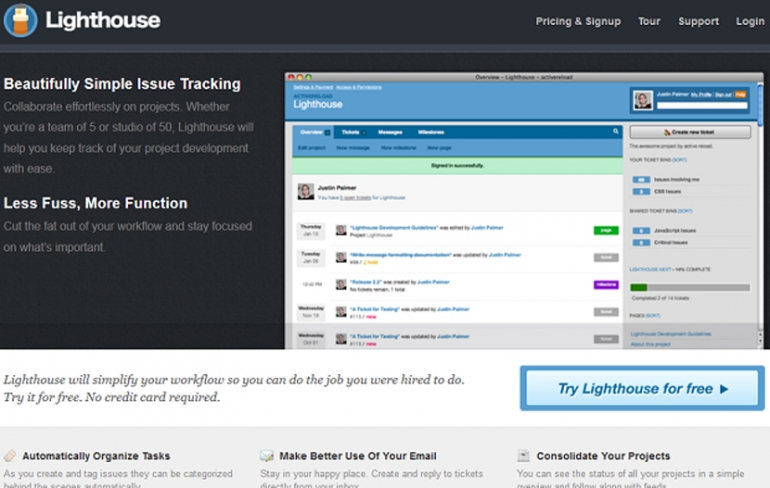Image resolution: width=770 pixels, height=488 pixels.
Task: Click Justin Palmer's avatar in the app header
Action: [642, 100]
